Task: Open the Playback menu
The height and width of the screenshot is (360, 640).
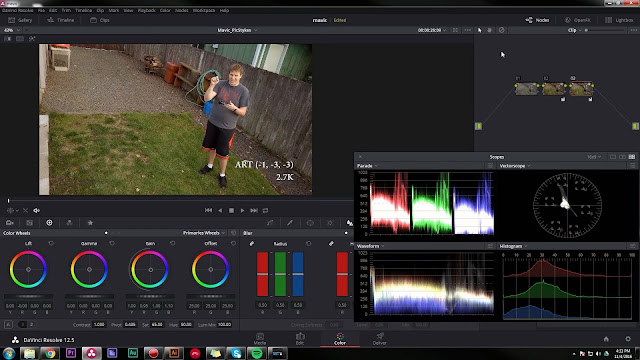Action: (x=147, y=10)
